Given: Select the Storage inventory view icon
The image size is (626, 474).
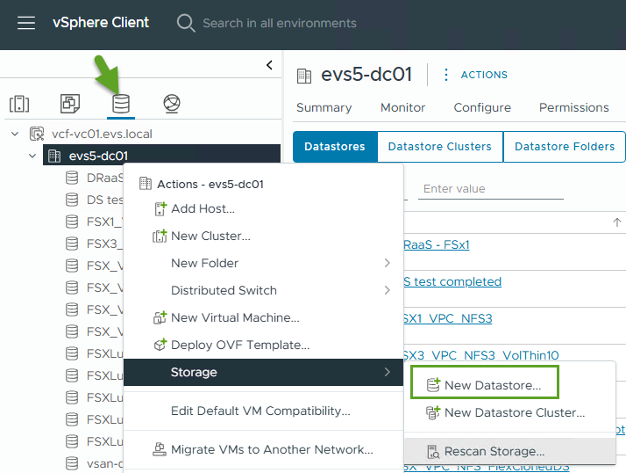Looking at the screenshot, I should (x=120, y=103).
